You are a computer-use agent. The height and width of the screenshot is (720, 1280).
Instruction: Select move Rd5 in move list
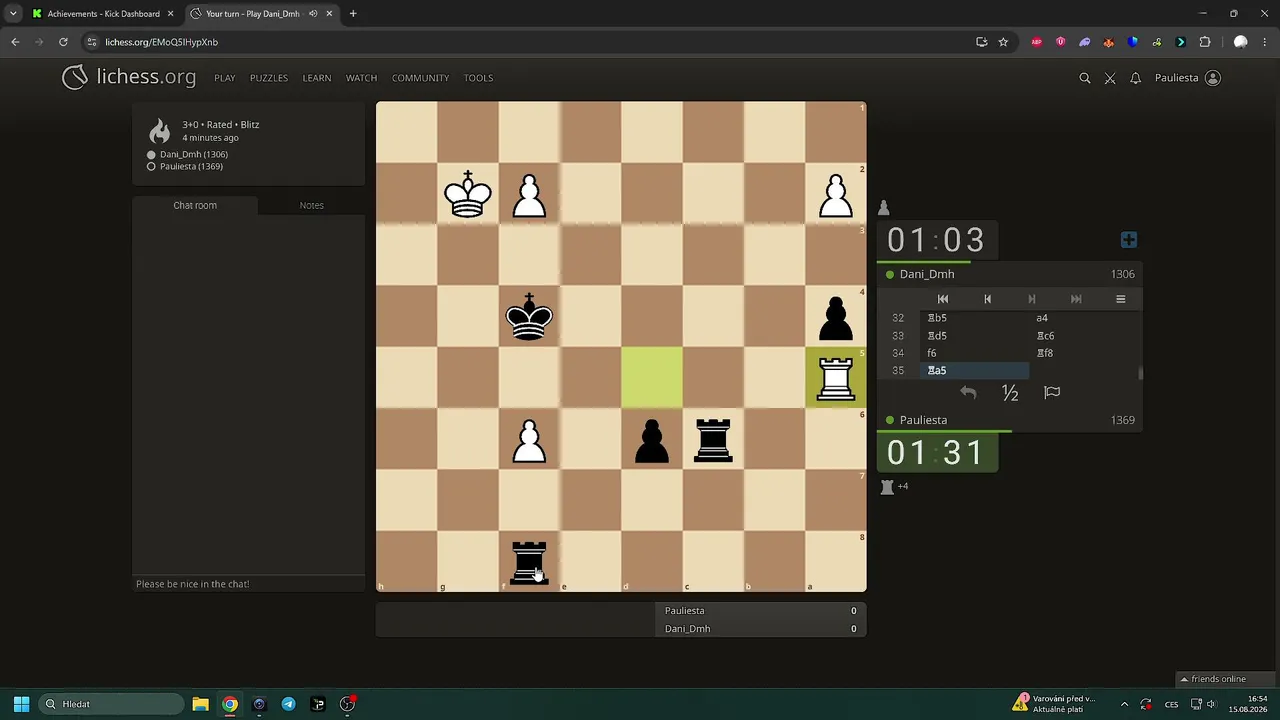point(973,336)
